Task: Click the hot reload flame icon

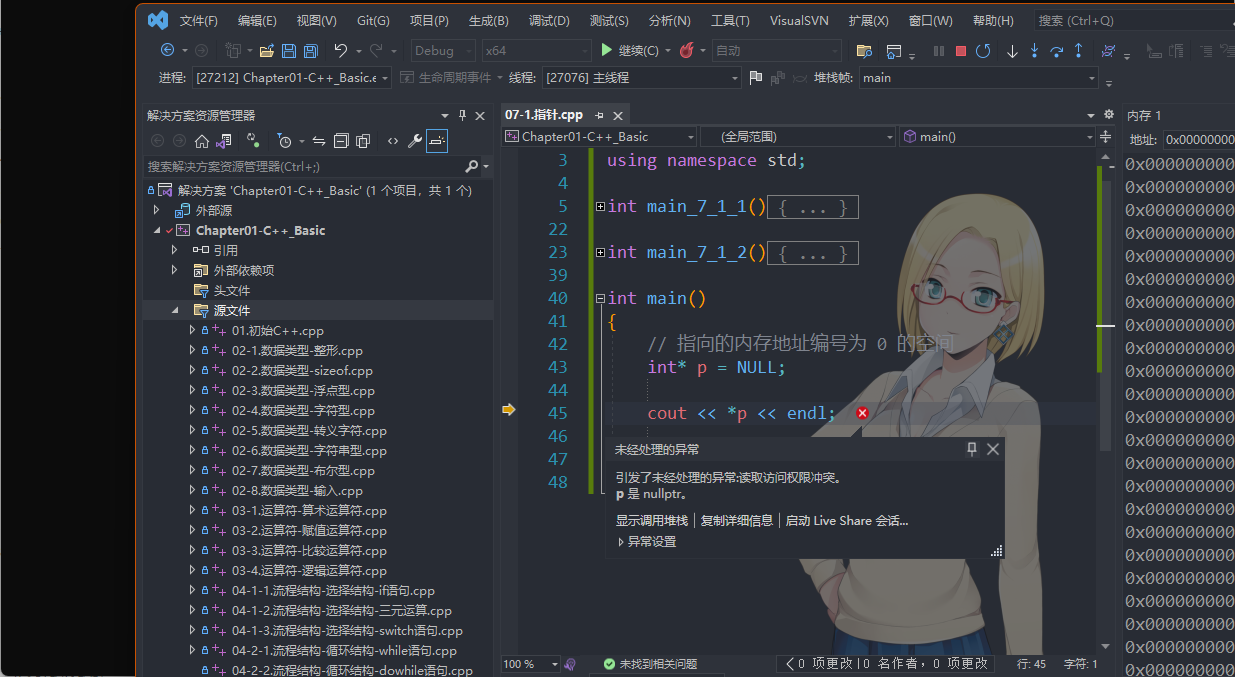Action: [686, 50]
